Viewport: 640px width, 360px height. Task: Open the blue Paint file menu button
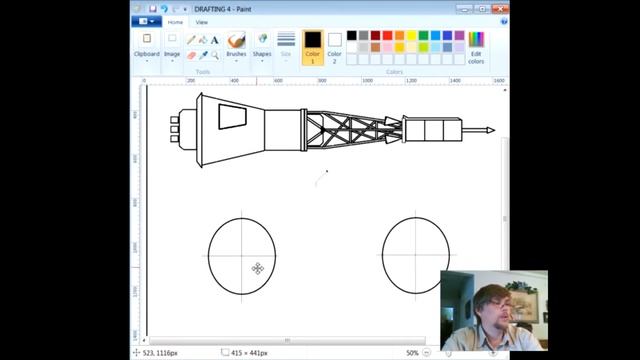coord(147,21)
